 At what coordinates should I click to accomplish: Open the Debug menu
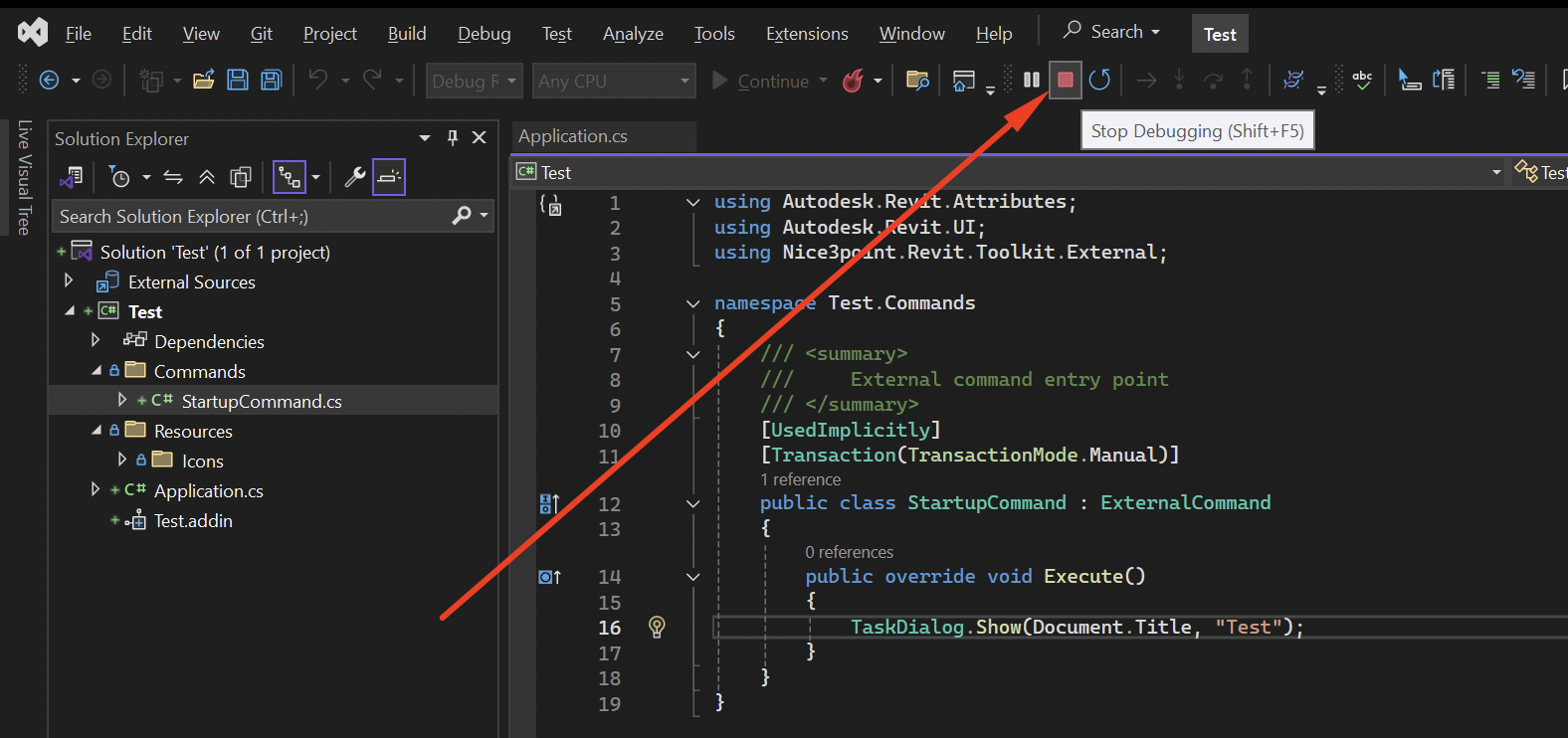click(484, 34)
